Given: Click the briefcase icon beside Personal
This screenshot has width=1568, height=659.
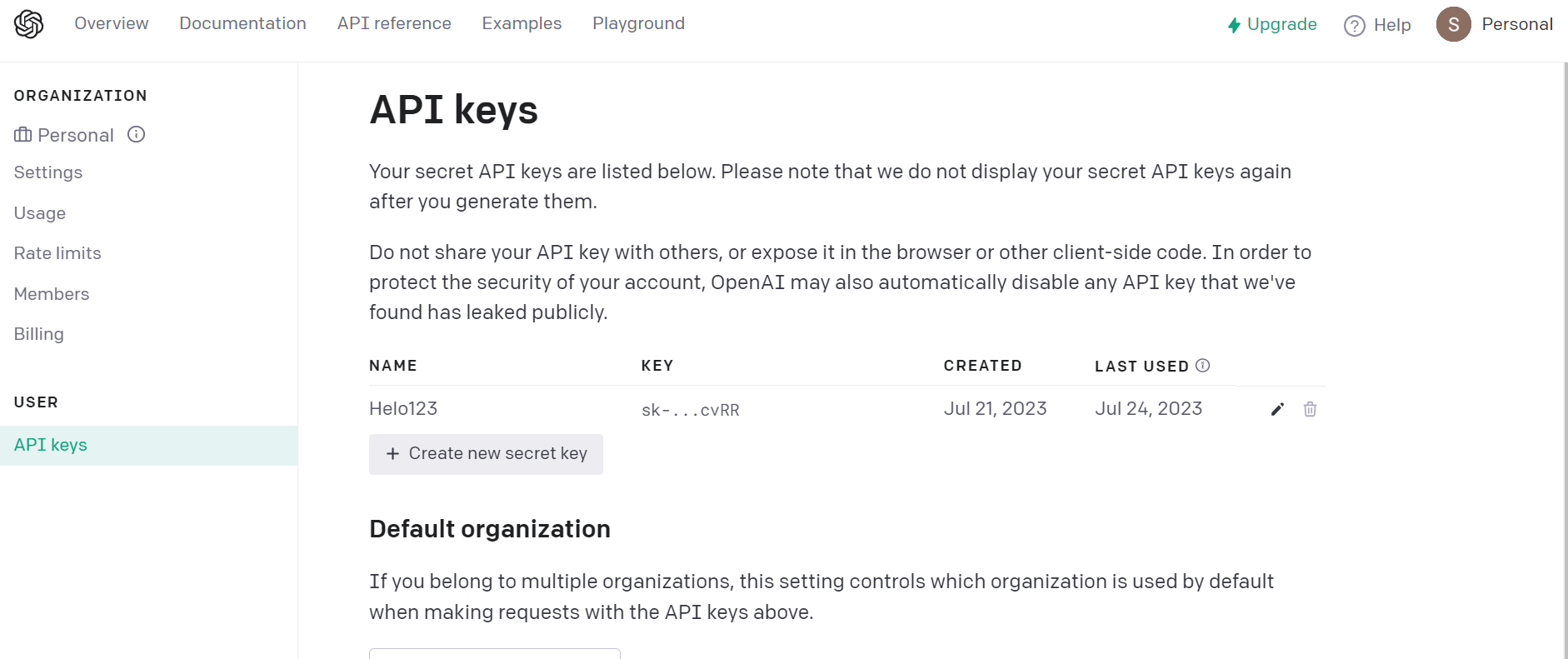Looking at the screenshot, I should click(x=23, y=134).
